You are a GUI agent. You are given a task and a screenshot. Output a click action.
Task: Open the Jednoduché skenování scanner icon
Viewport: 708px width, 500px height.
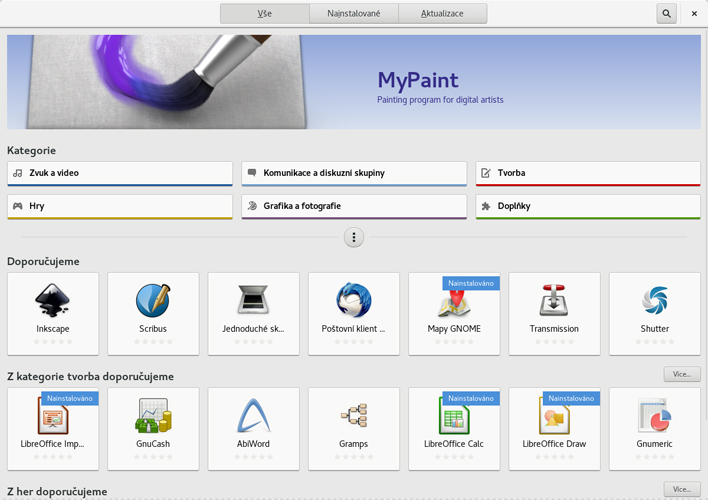pyautogui.click(x=253, y=300)
